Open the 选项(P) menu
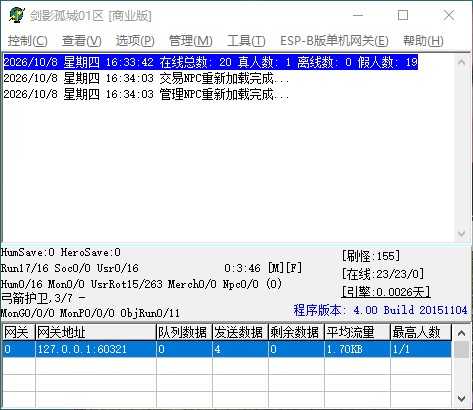473x410 pixels. pyautogui.click(x=135, y=41)
